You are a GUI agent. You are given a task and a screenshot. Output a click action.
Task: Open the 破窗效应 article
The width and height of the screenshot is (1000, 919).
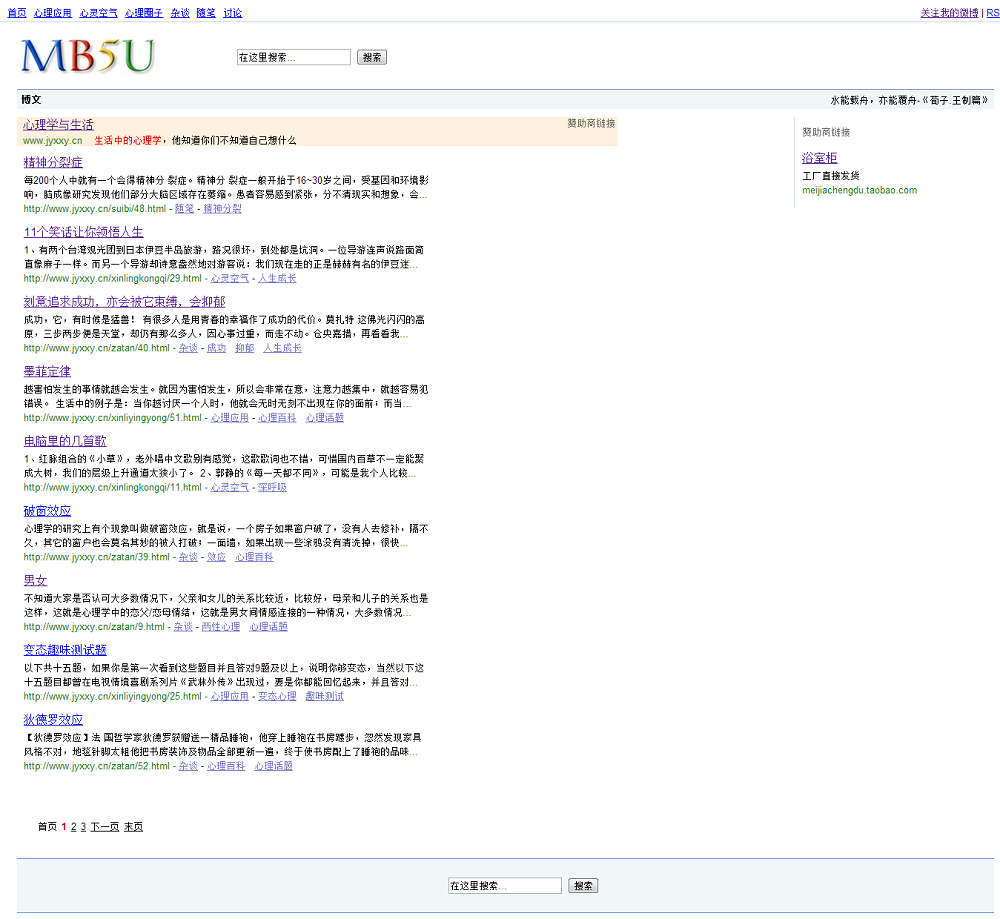tap(47, 511)
